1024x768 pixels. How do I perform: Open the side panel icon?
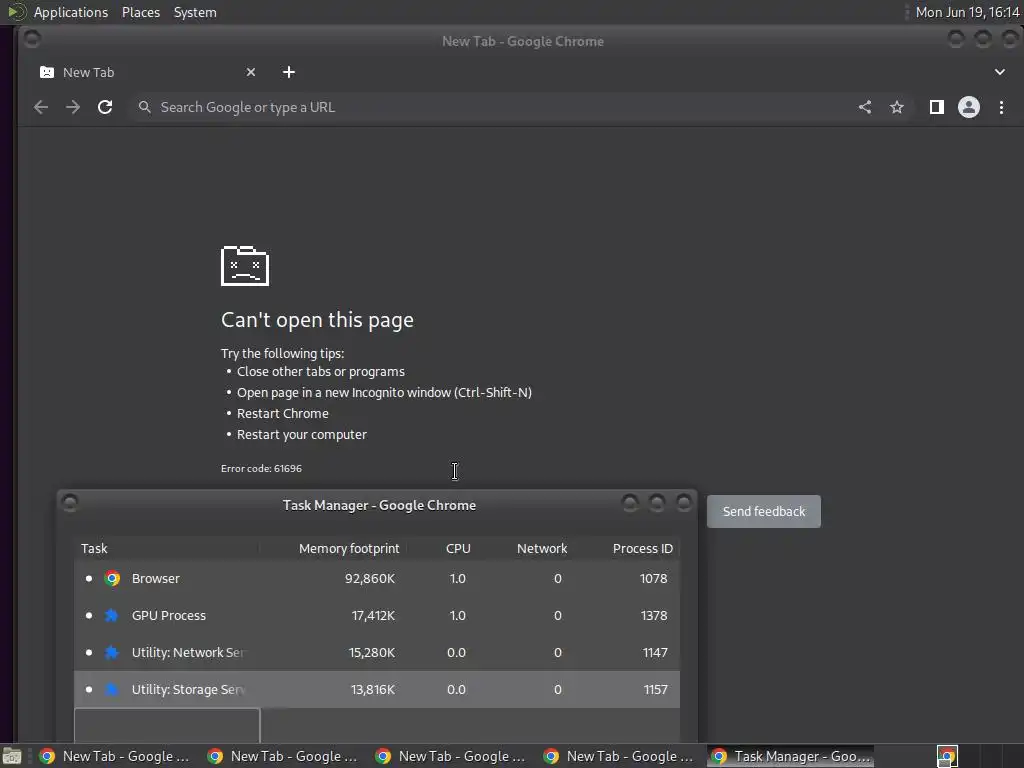point(936,107)
